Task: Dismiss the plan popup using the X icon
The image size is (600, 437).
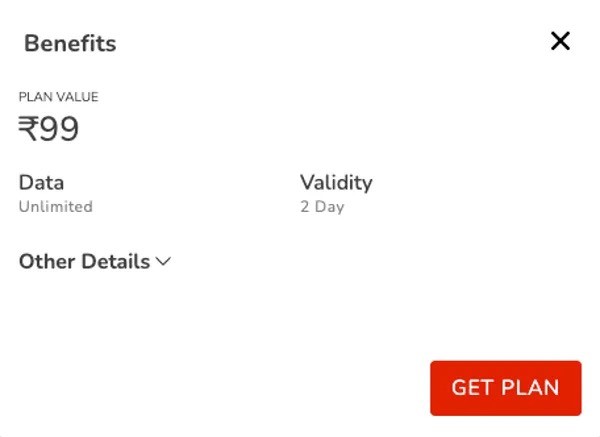Action: pos(560,41)
